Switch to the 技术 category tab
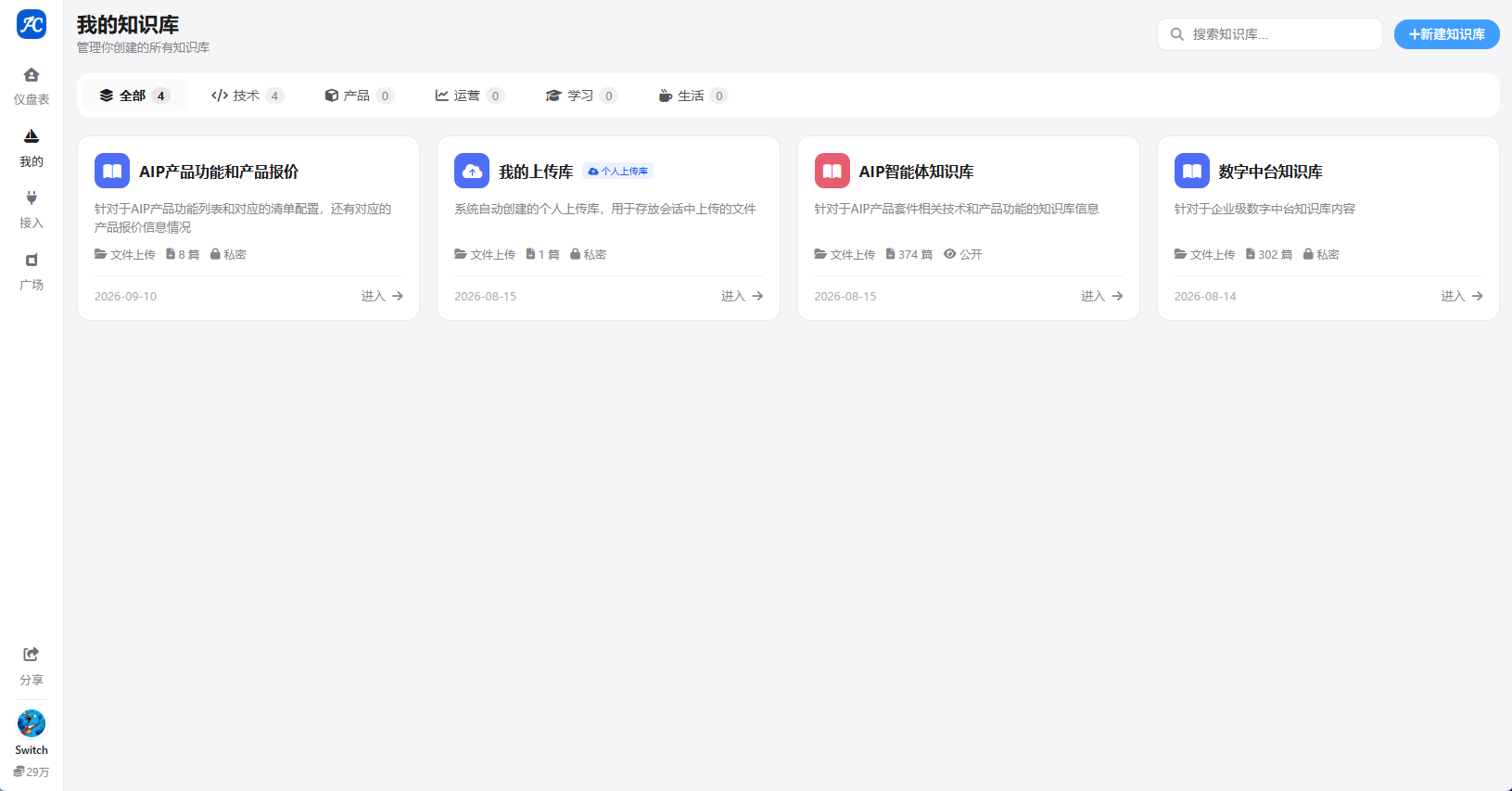The height and width of the screenshot is (791, 1512). pos(248,96)
